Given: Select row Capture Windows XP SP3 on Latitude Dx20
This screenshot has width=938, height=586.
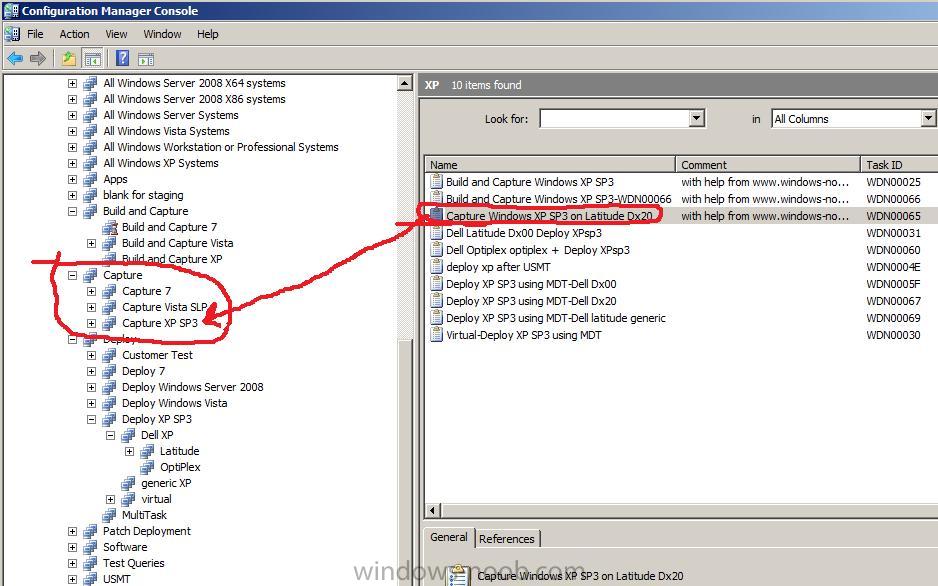Looking at the screenshot, I should (681, 216).
